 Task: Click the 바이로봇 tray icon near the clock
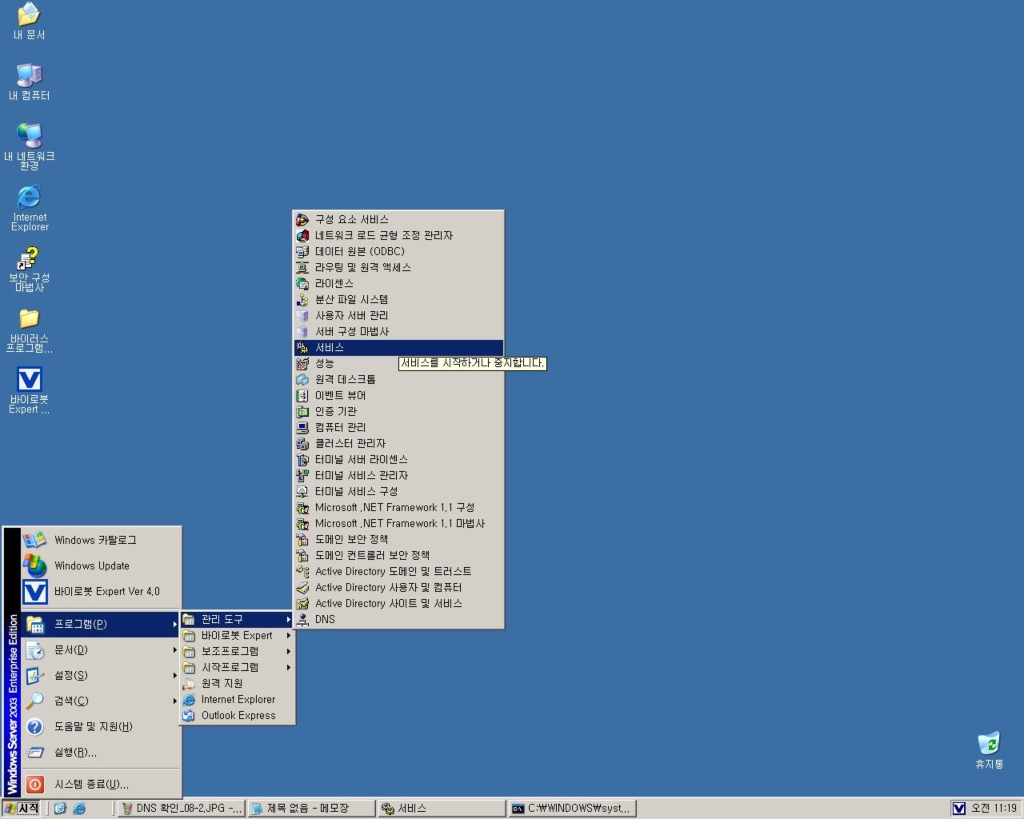click(x=959, y=809)
